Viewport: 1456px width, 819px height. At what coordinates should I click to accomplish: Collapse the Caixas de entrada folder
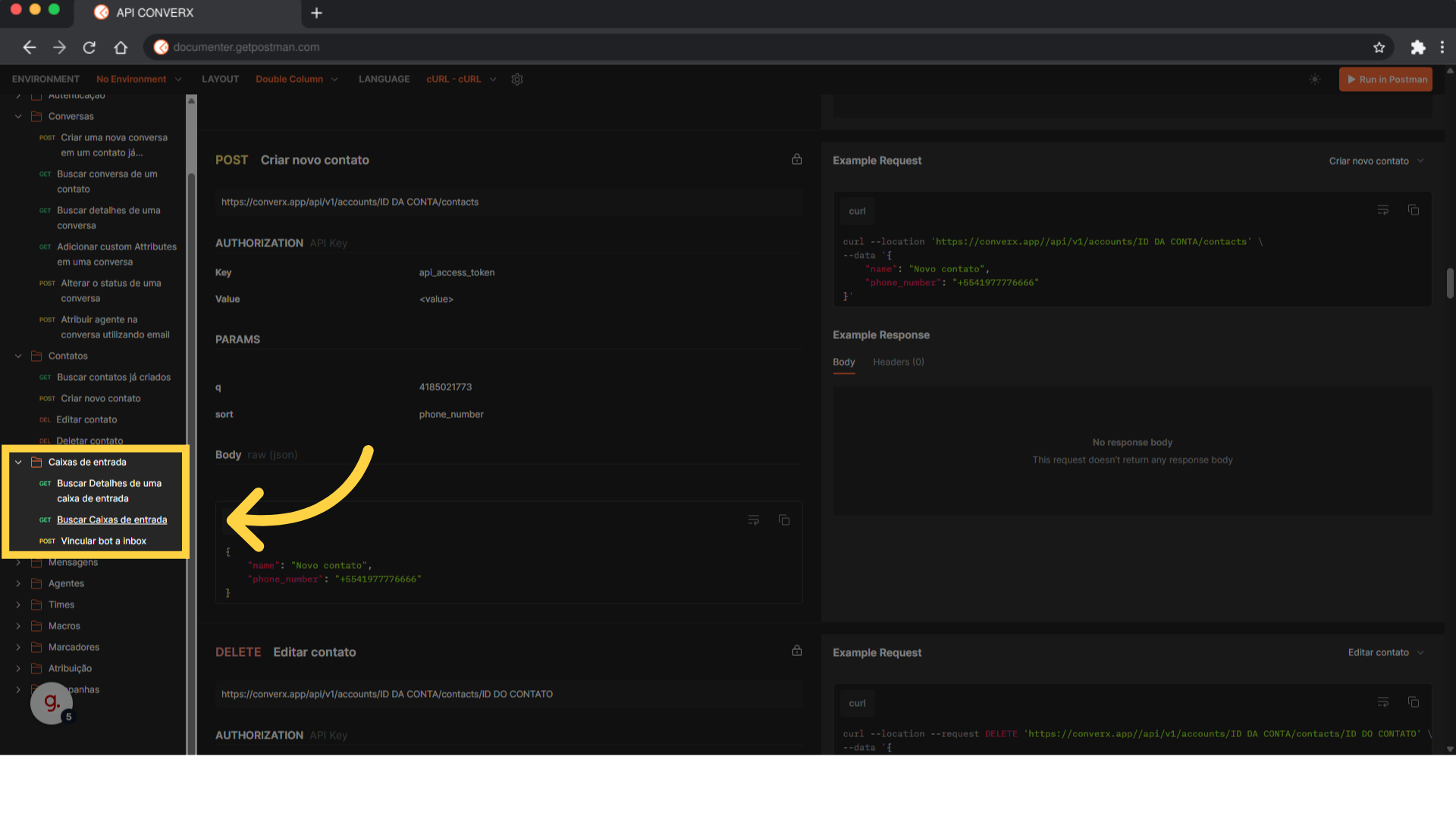pyautogui.click(x=18, y=463)
